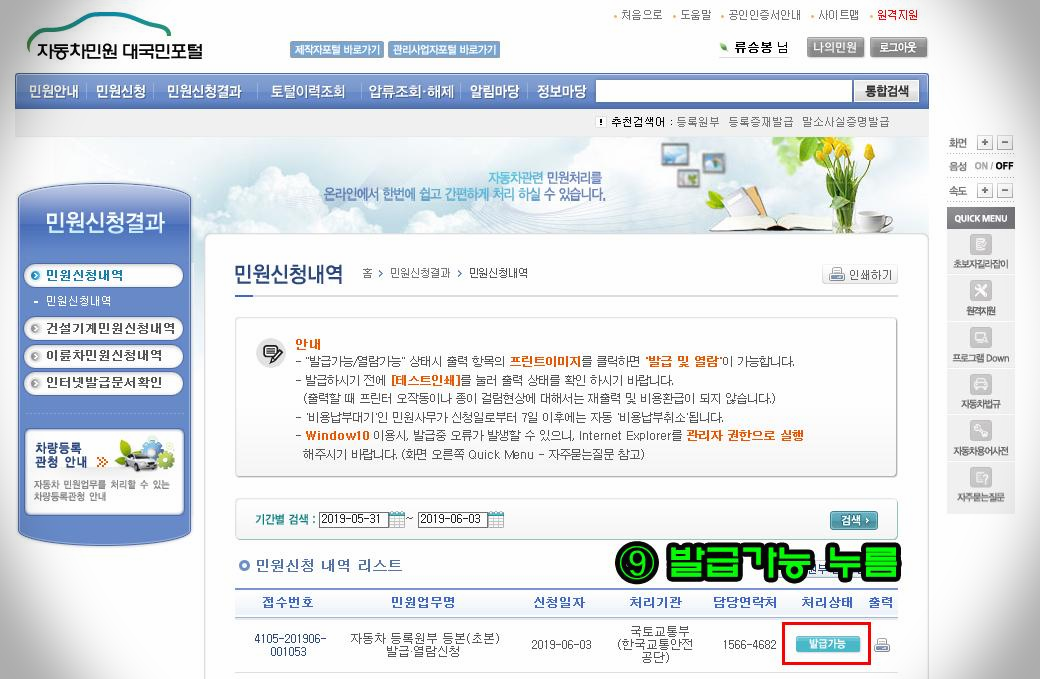Click the 발급가능 status button
The image size is (1040, 679).
tap(827, 644)
